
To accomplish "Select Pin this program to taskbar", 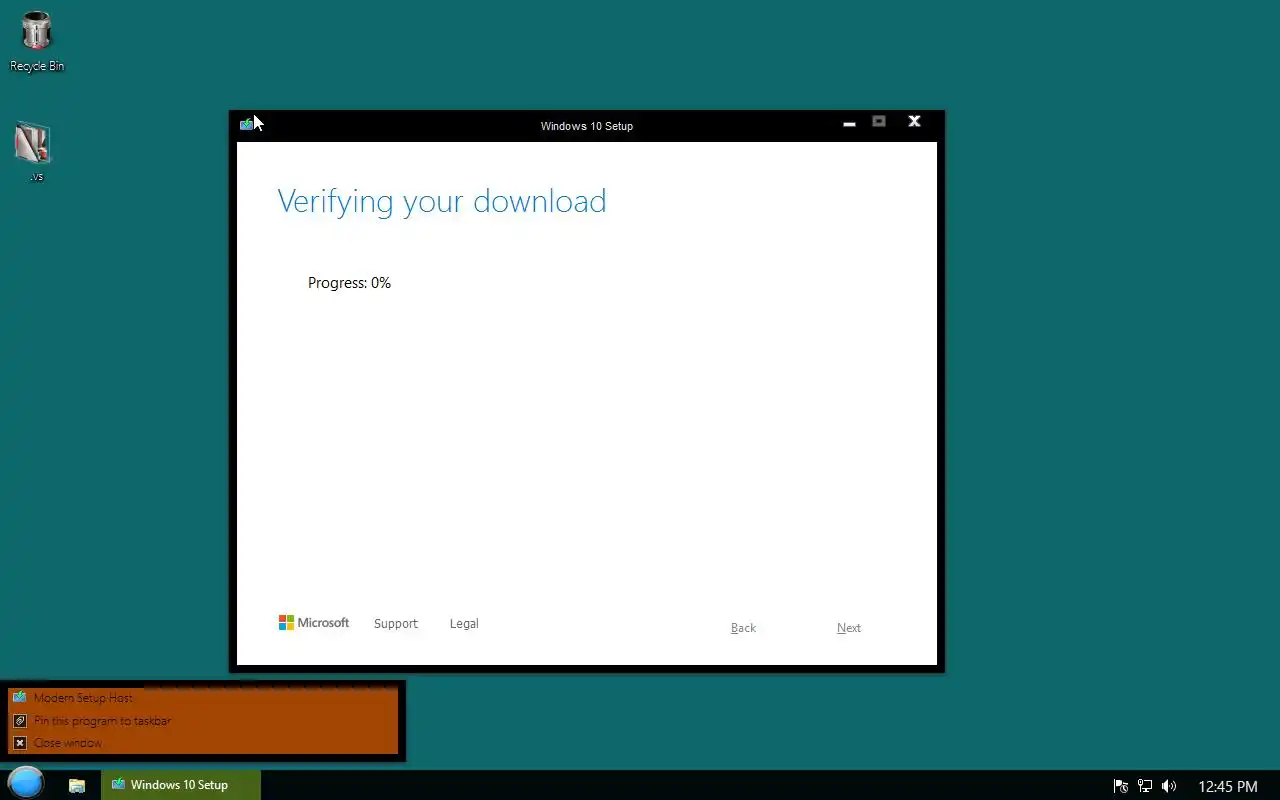I will (x=203, y=720).
